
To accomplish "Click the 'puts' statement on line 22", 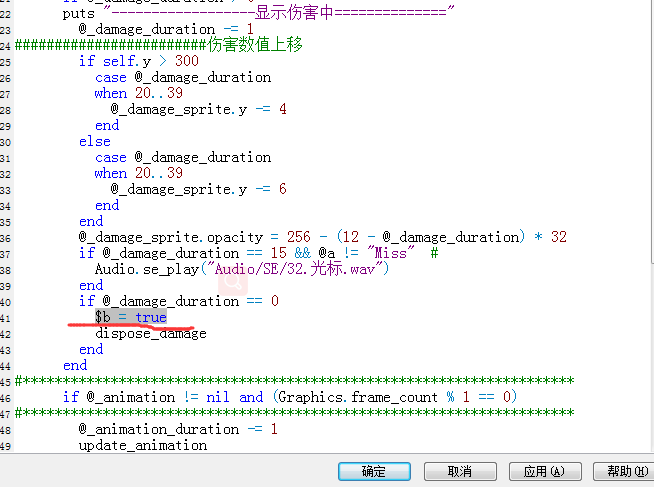I will (258, 13).
